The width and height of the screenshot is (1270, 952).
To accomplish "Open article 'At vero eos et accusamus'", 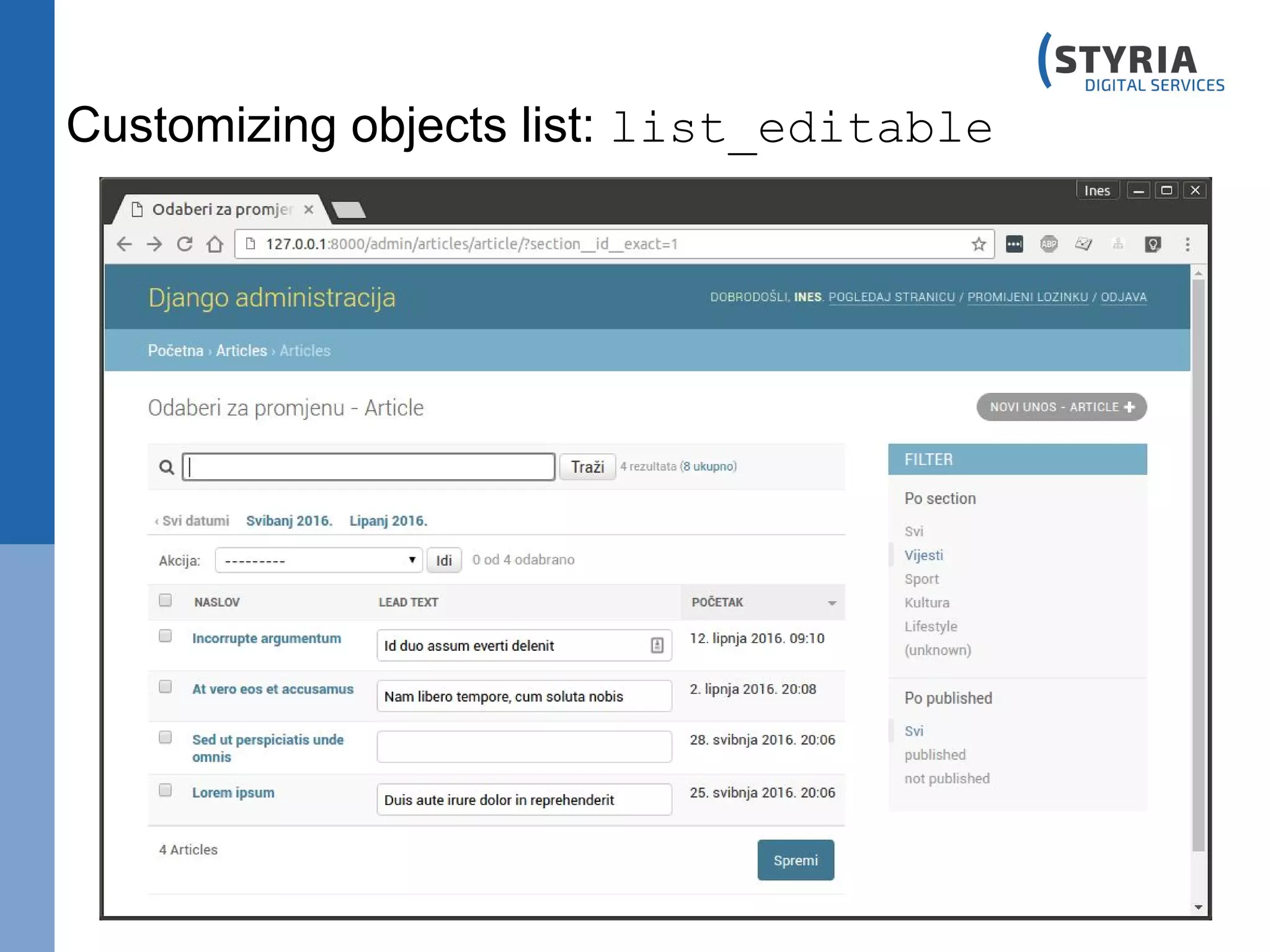I will point(273,689).
